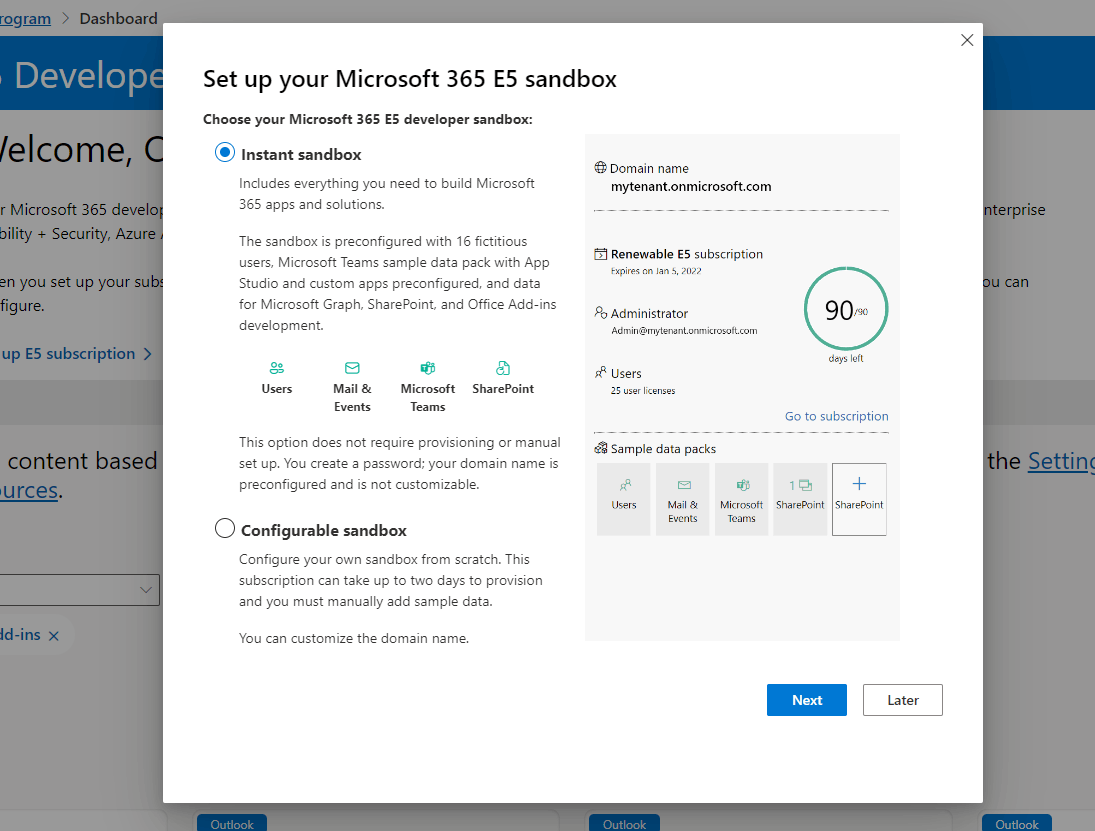The height and width of the screenshot is (831, 1095).
Task: Open the Go to subscription link
Action: 837,416
